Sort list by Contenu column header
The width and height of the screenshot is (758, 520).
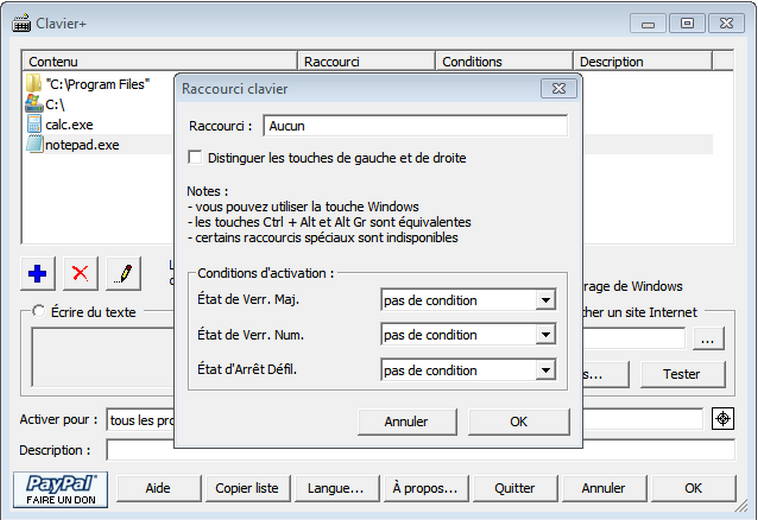coord(160,62)
